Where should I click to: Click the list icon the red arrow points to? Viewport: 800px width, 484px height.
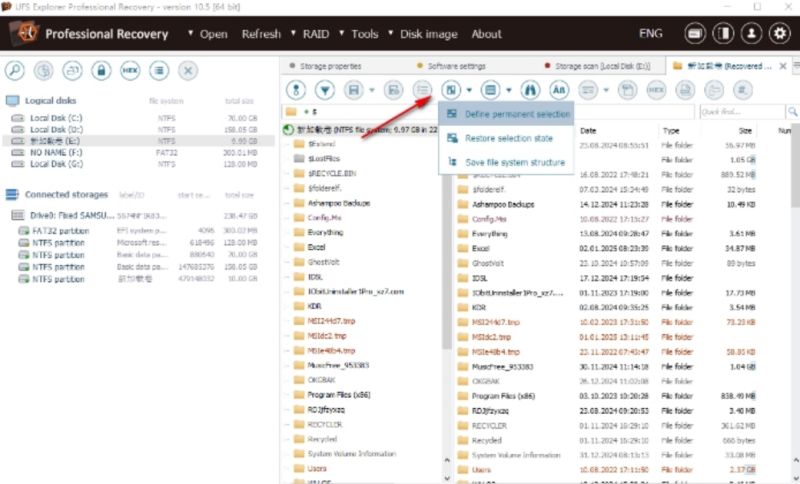coord(422,90)
